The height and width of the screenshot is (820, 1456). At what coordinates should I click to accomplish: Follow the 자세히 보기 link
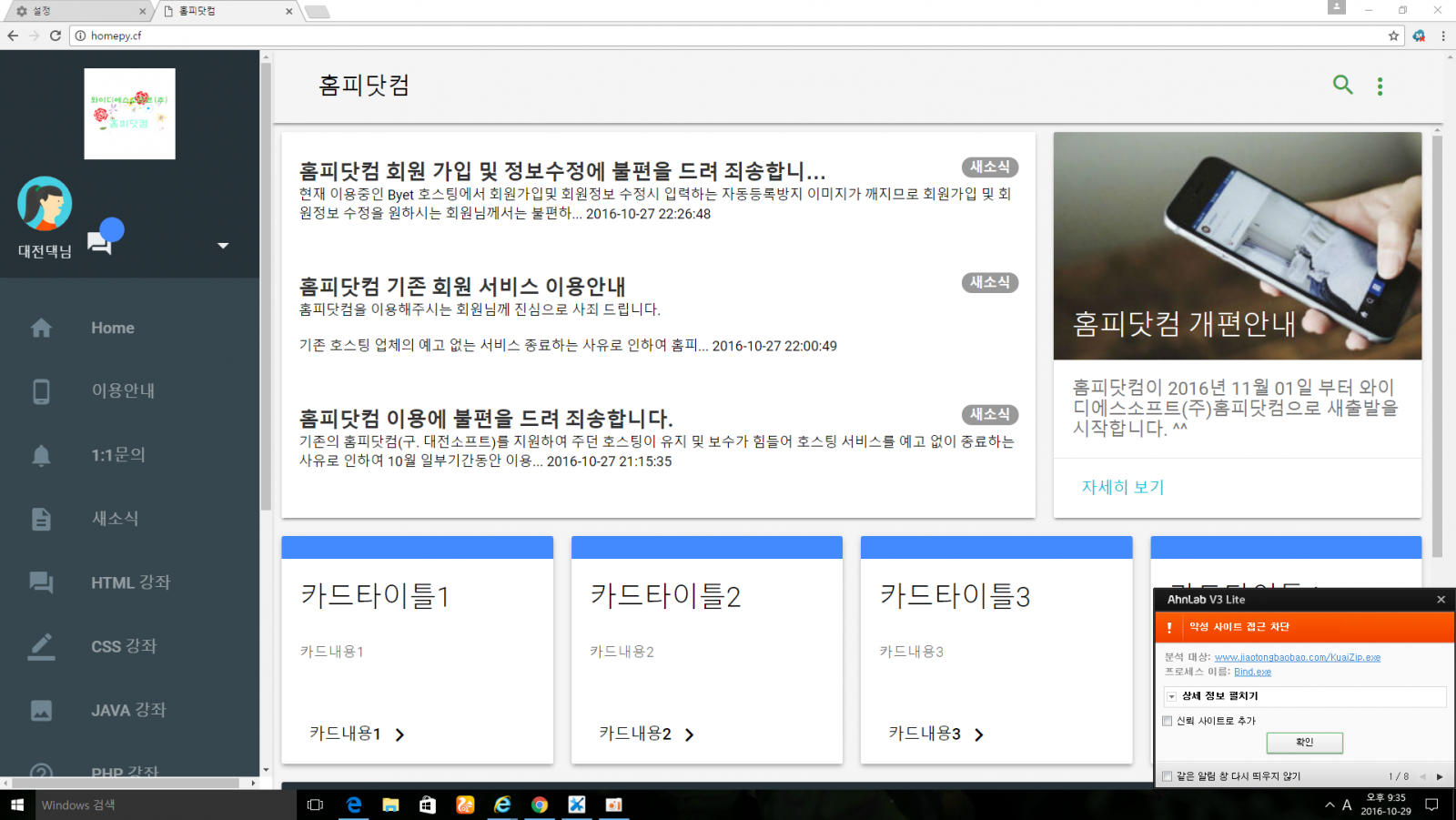coord(1122,487)
